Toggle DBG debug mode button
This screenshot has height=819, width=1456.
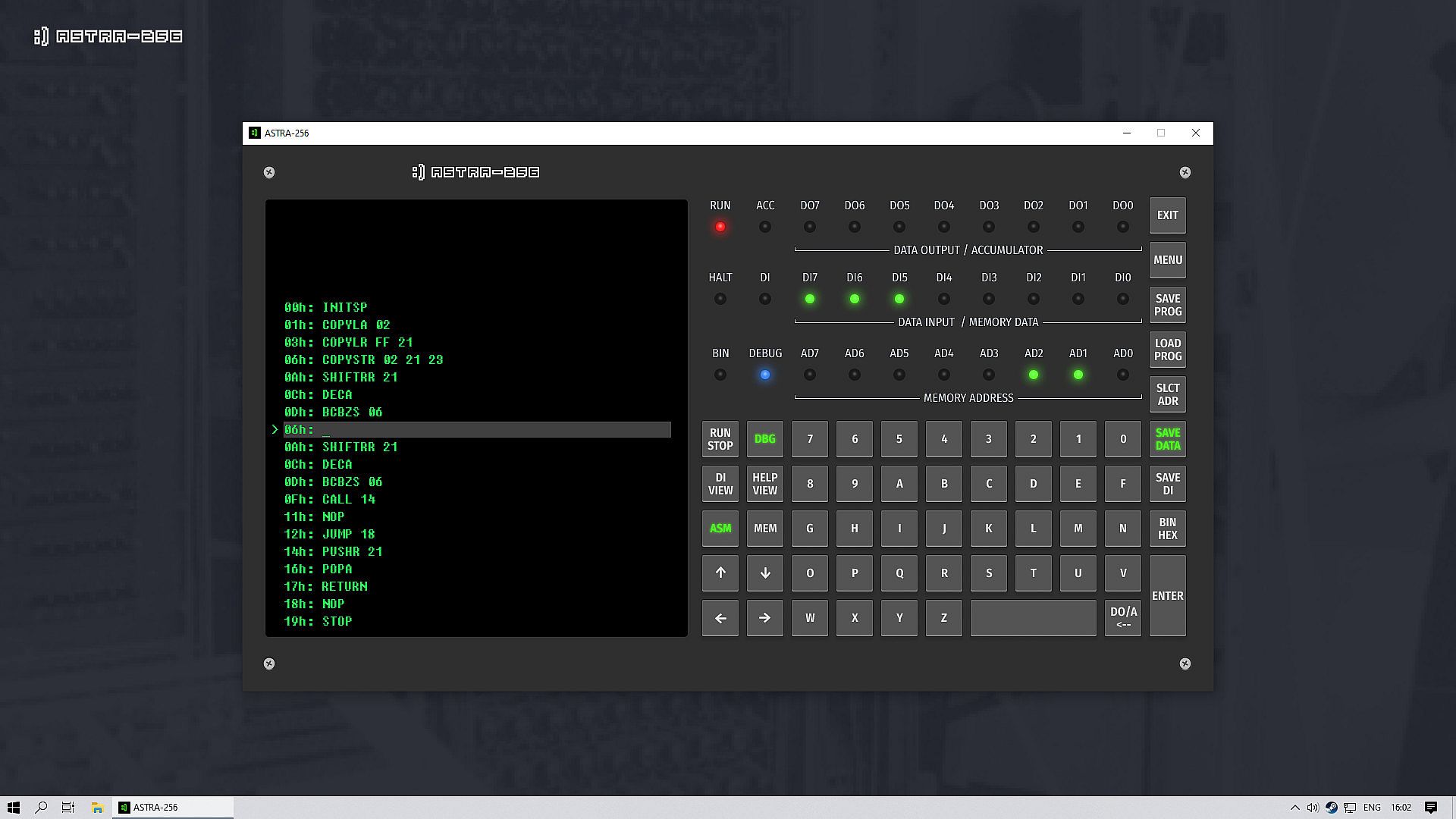764,439
